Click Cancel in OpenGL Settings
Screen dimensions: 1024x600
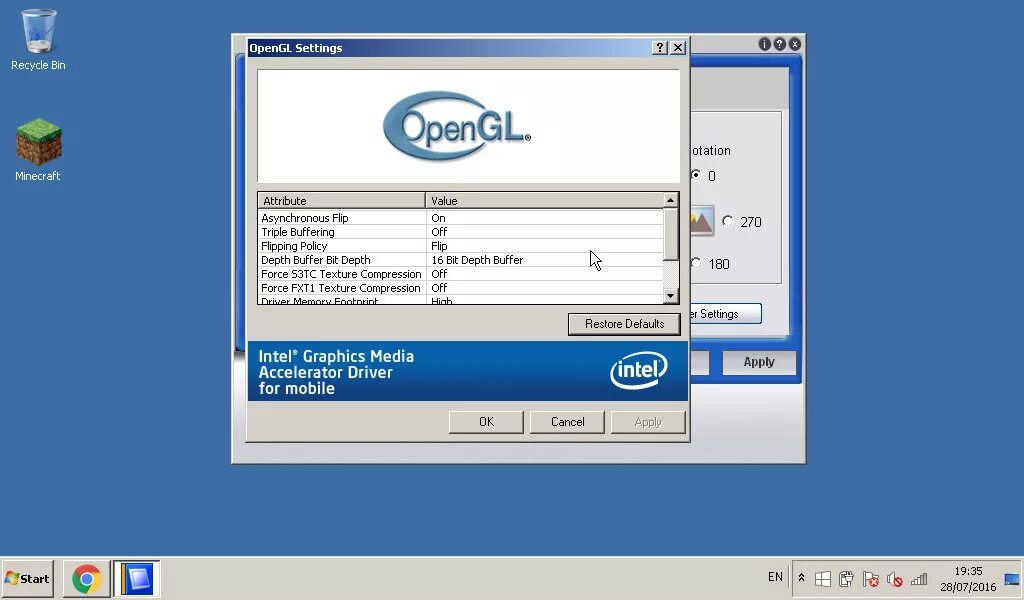568,422
